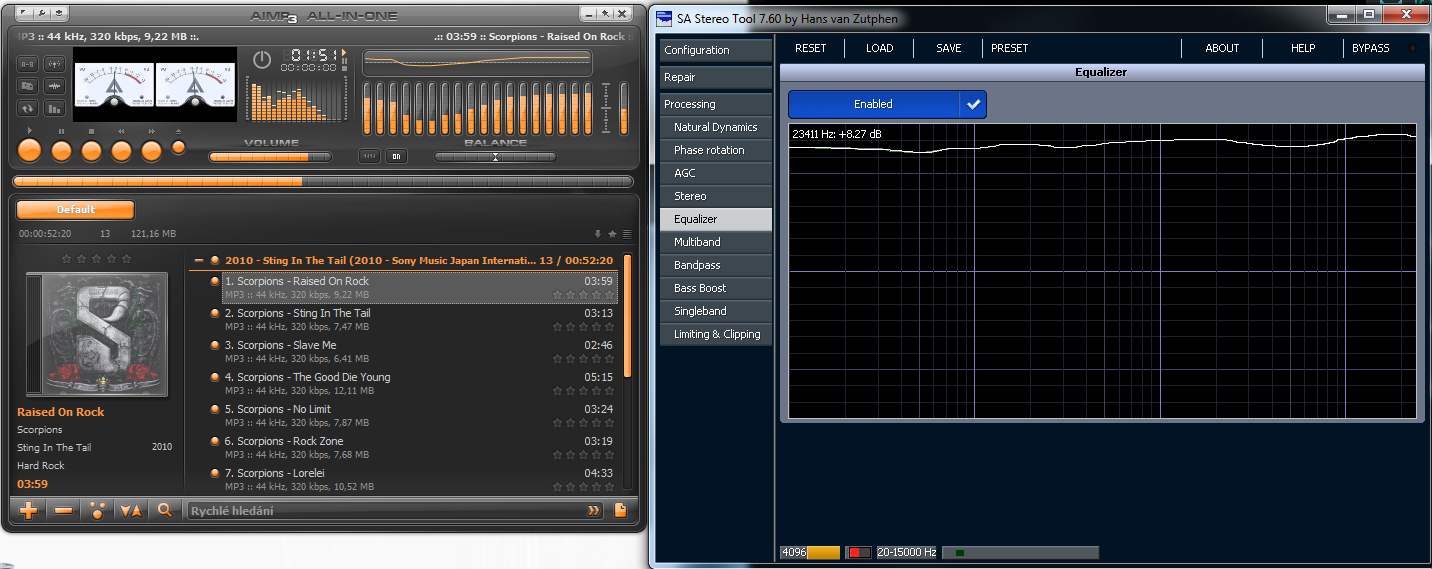Screen dimensions: 1432x569
Task: Open the three-dots misc playlist button
Action: click(97, 510)
